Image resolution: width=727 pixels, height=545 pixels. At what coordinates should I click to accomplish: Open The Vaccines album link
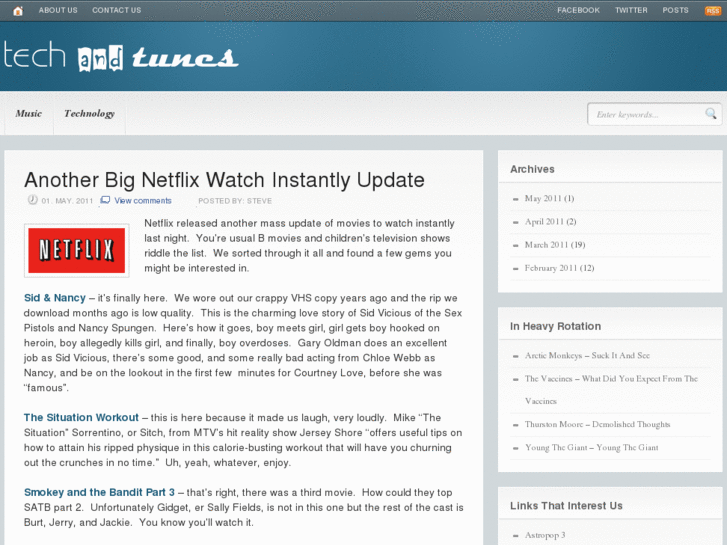(x=611, y=390)
